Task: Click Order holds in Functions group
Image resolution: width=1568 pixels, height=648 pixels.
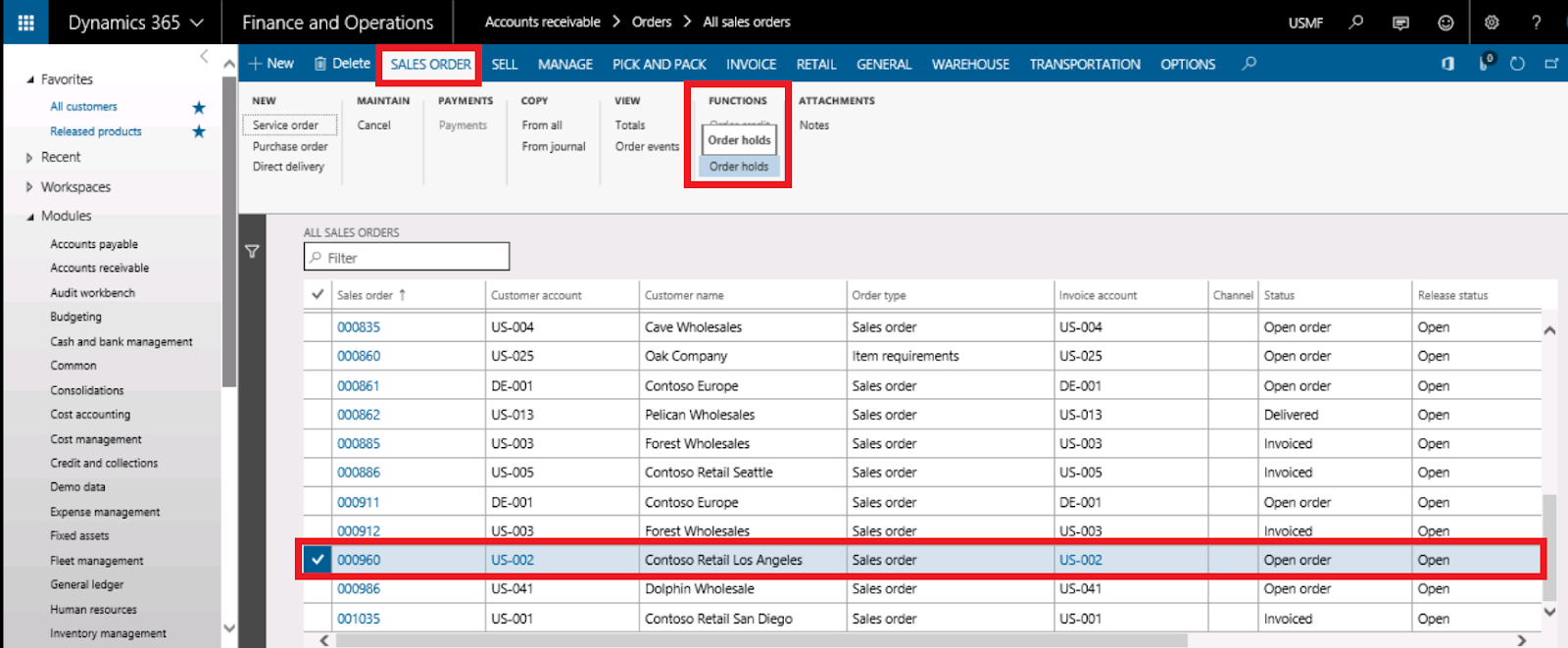Action: (x=739, y=167)
